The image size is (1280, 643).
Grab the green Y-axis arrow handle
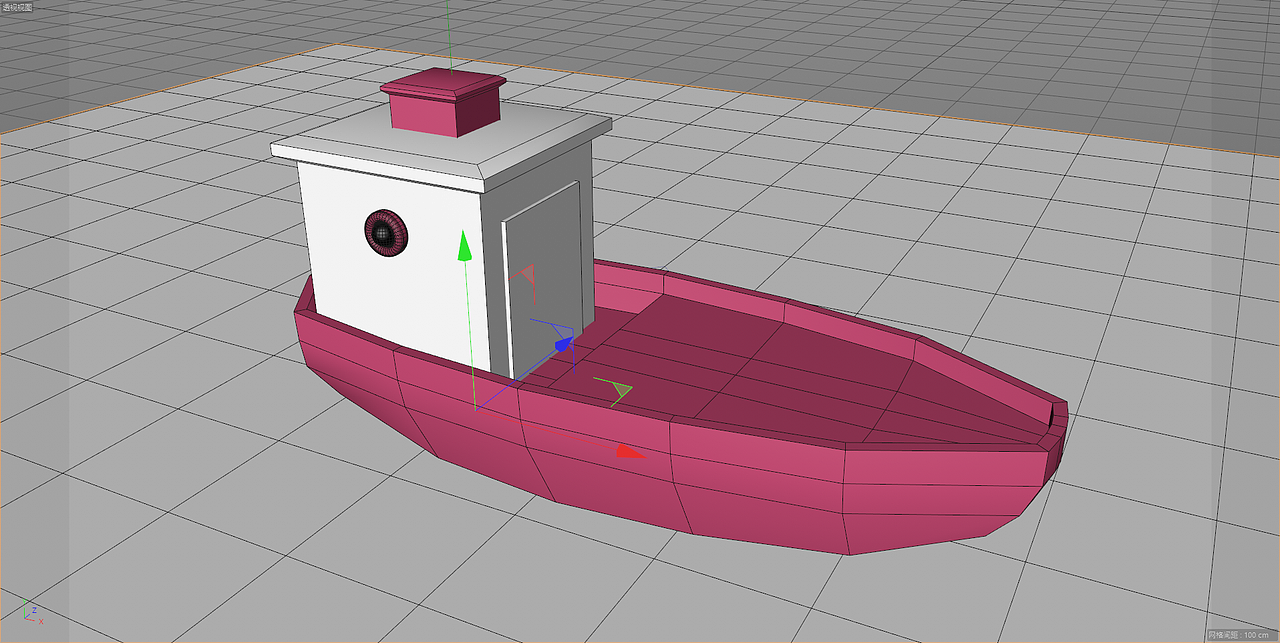(463, 245)
